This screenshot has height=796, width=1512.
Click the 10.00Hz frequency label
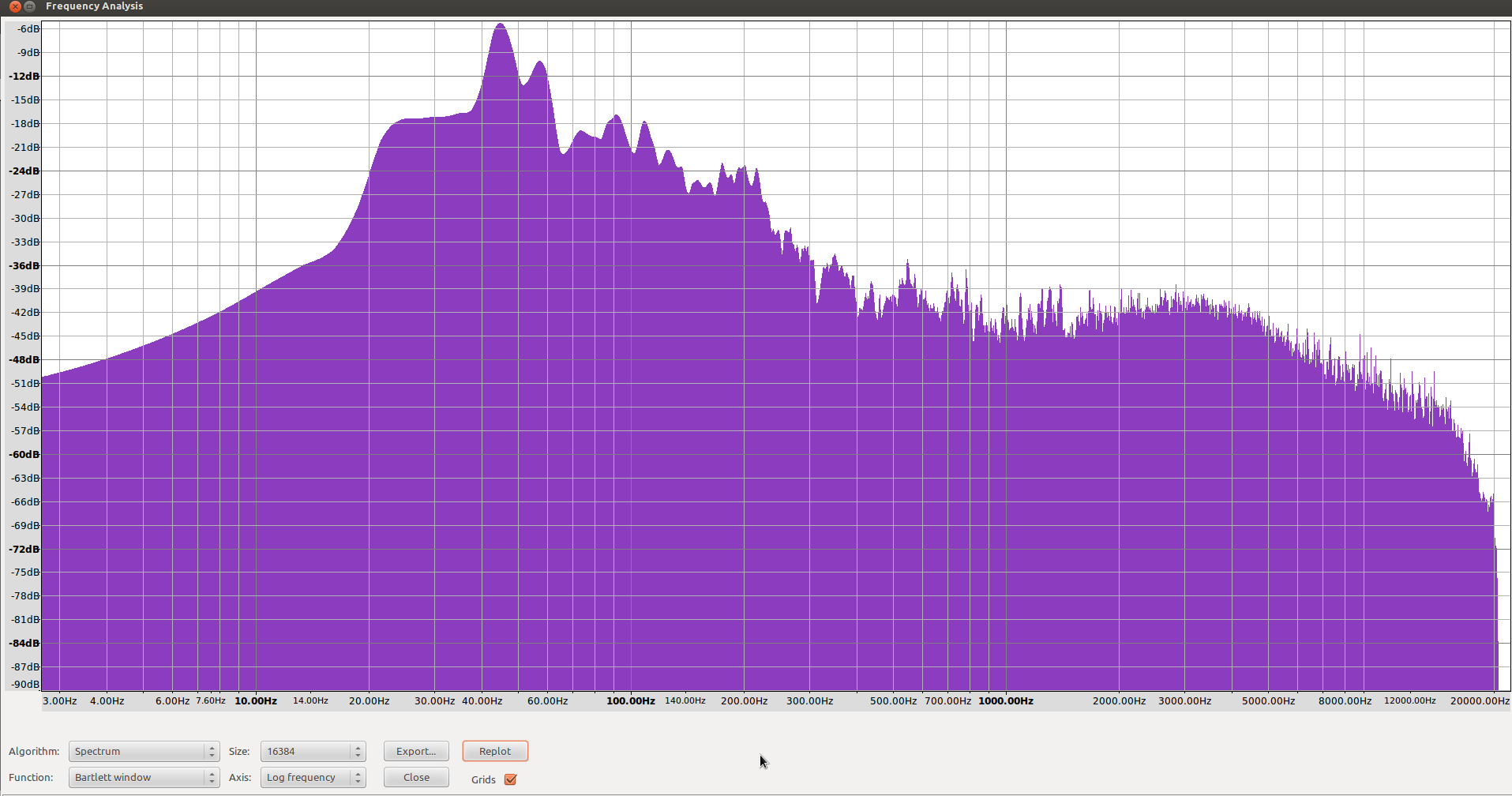tap(256, 700)
